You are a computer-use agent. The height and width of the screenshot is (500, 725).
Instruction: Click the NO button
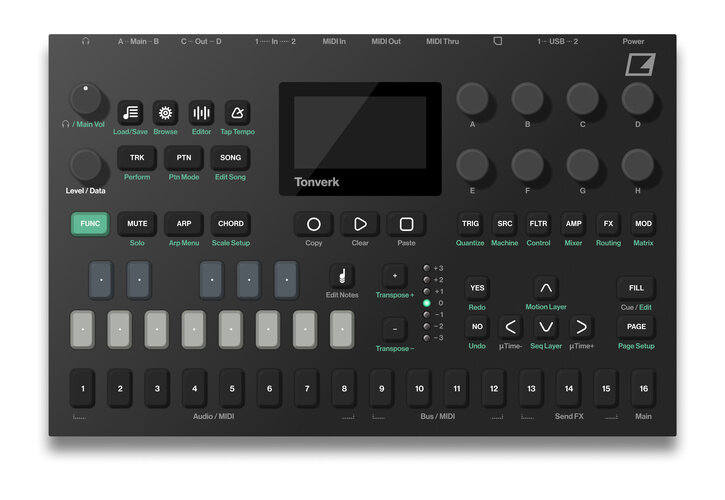click(477, 327)
